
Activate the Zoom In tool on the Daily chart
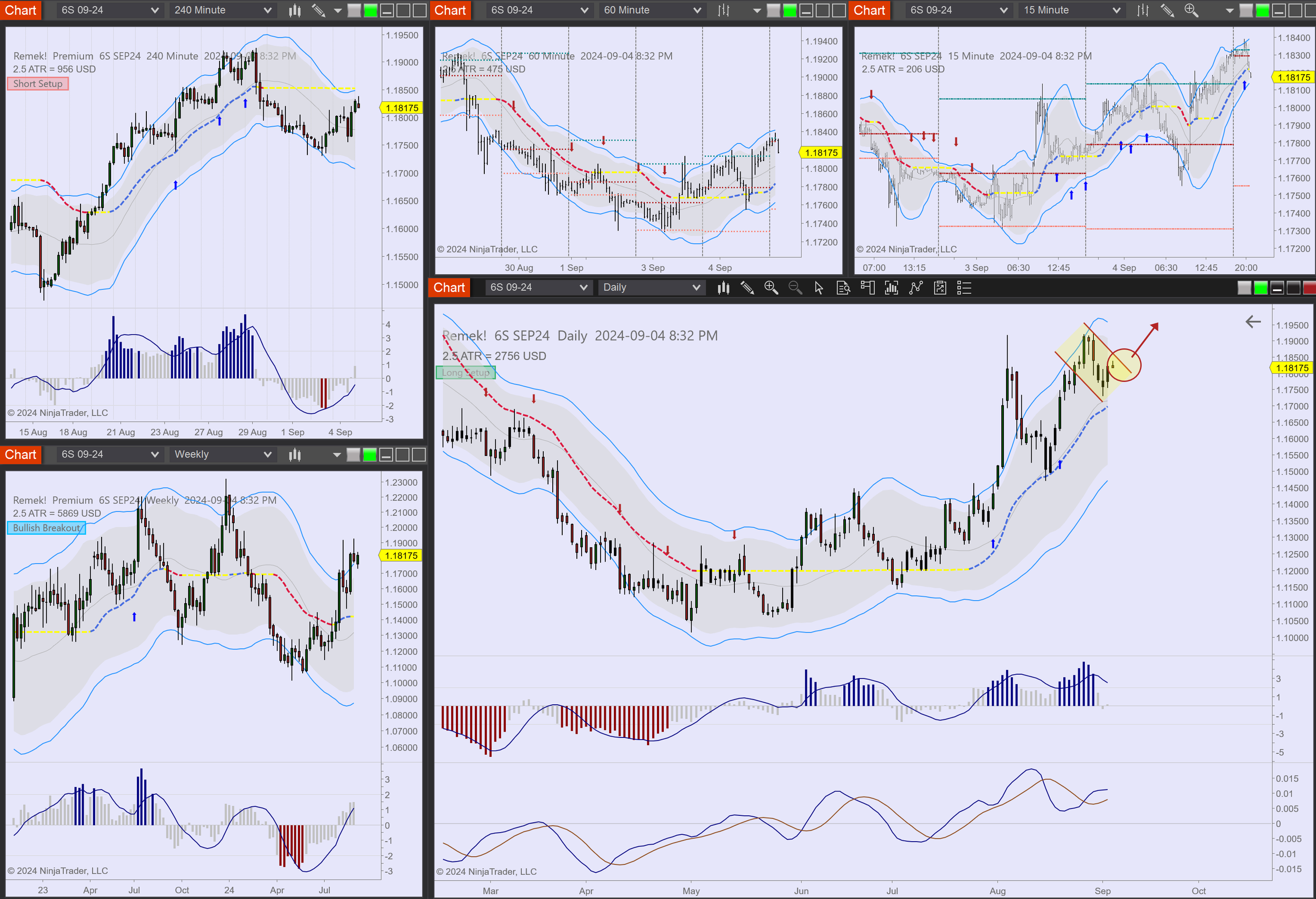coord(771,287)
